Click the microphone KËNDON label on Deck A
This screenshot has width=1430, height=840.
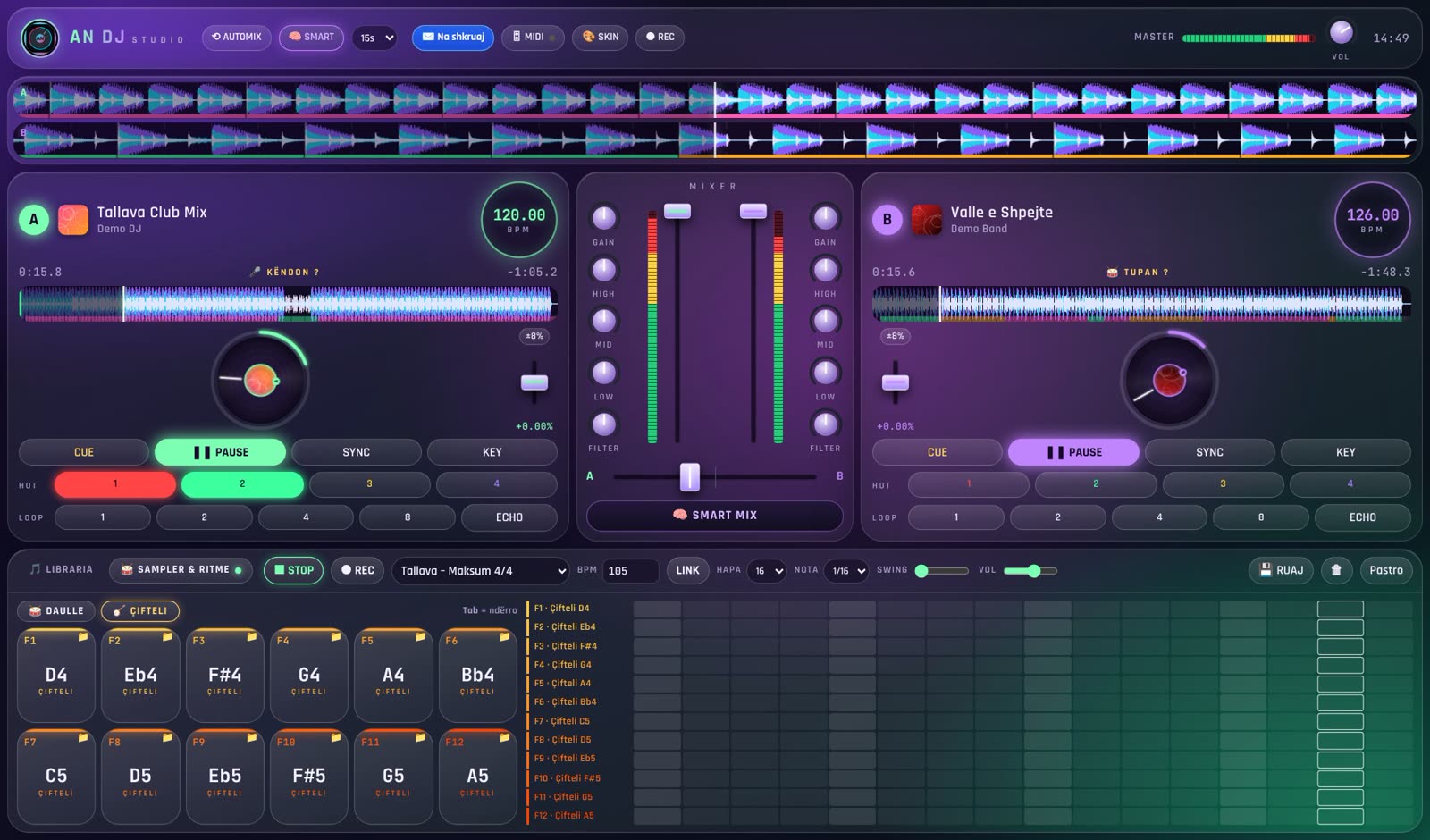point(284,272)
